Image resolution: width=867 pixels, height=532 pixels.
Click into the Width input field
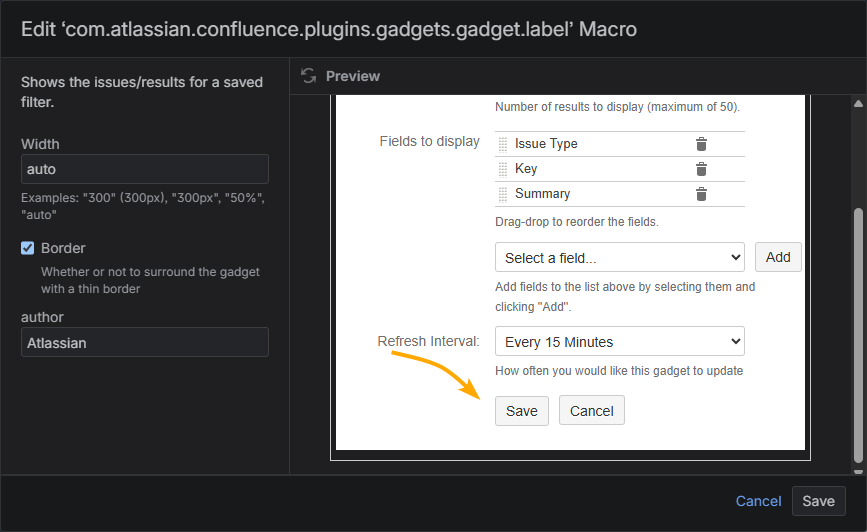(x=144, y=169)
